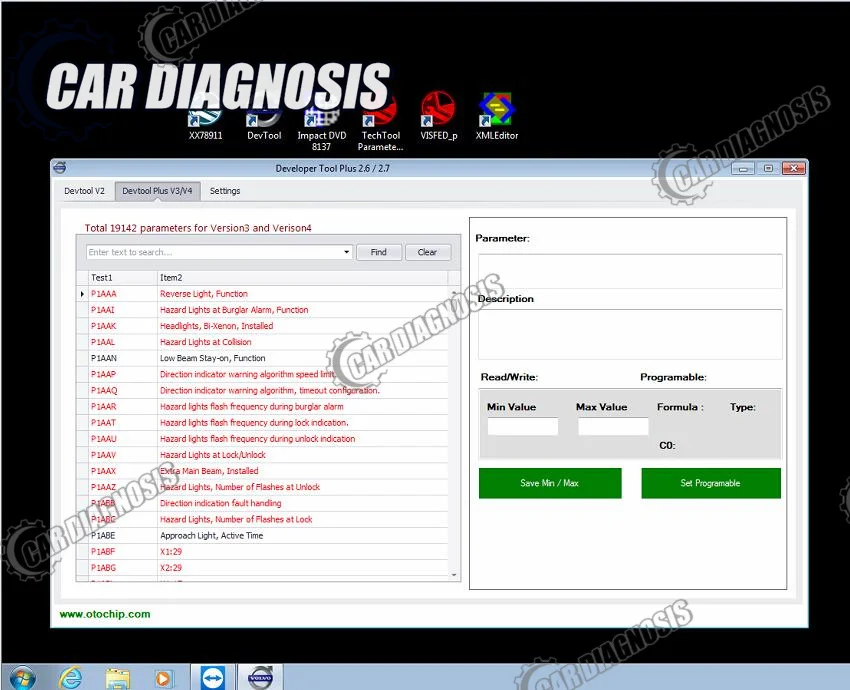850x690 pixels.
Task: Click the P1AAN code cell
Action: [123, 358]
